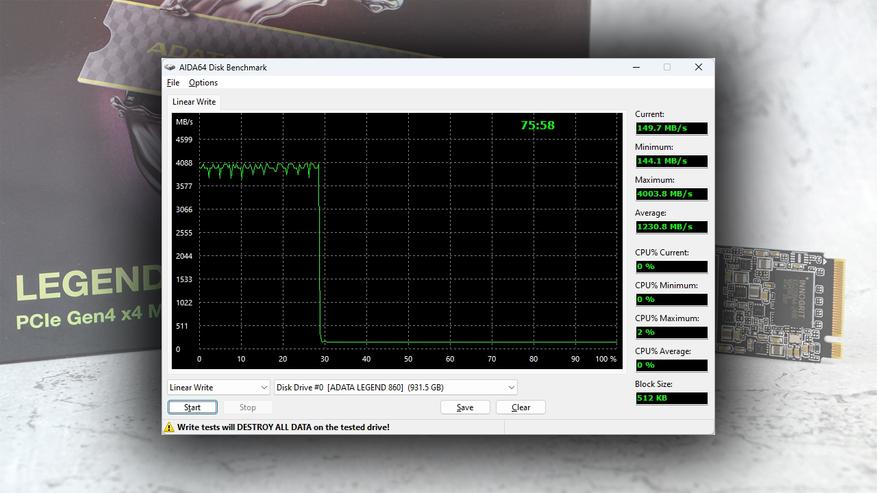This screenshot has width=877, height=493.
Task: Click the maximize button in the title bar
Action: [x=667, y=67]
